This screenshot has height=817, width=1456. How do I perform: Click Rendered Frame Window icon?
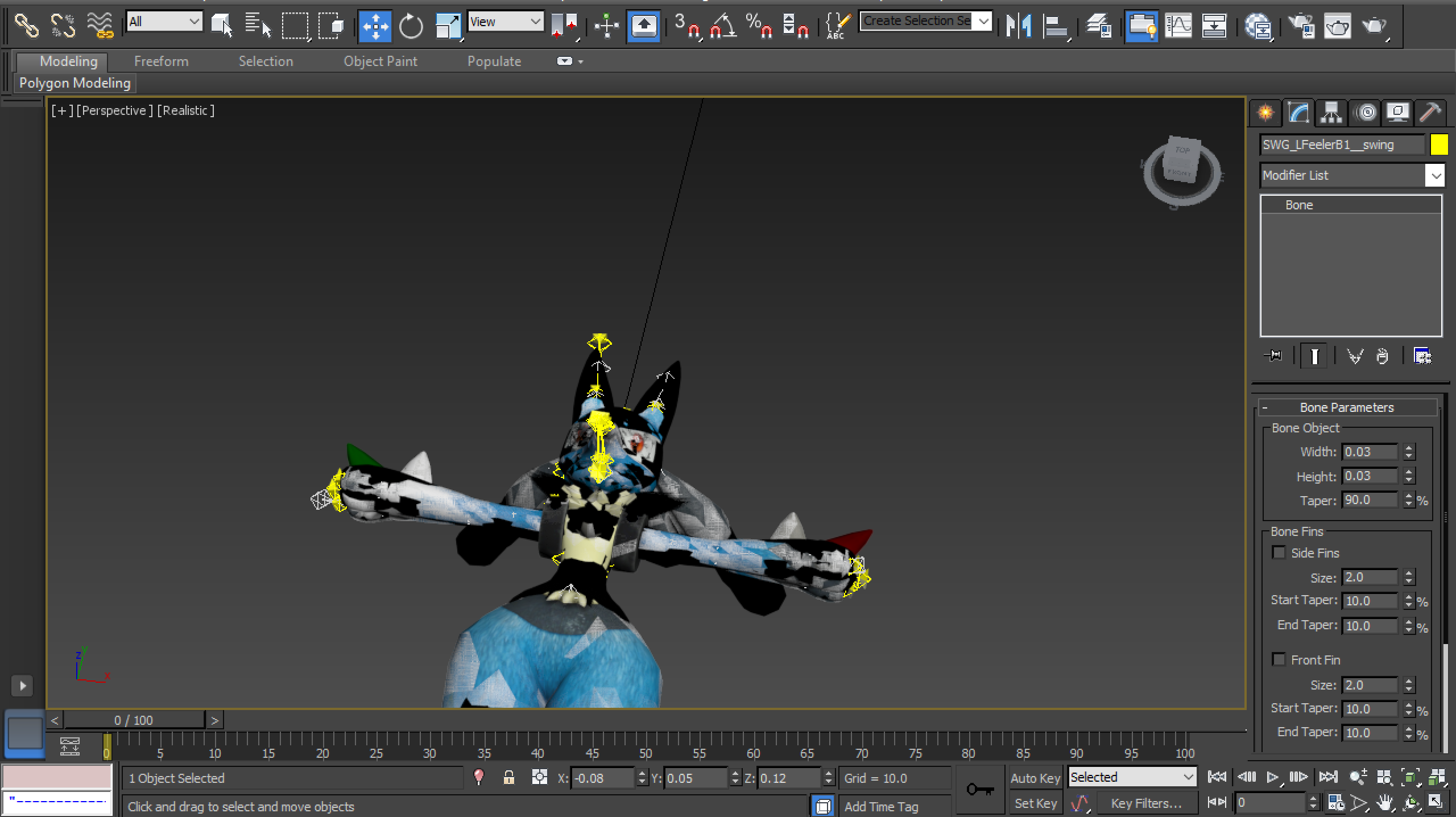(x=1338, y=26)
